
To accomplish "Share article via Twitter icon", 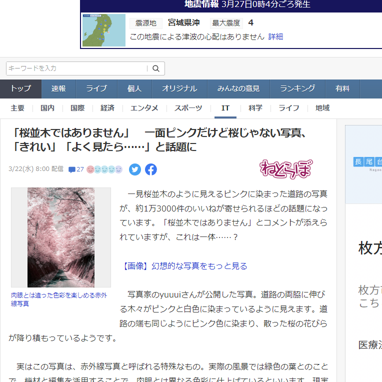I will click(x=135, y=169).
